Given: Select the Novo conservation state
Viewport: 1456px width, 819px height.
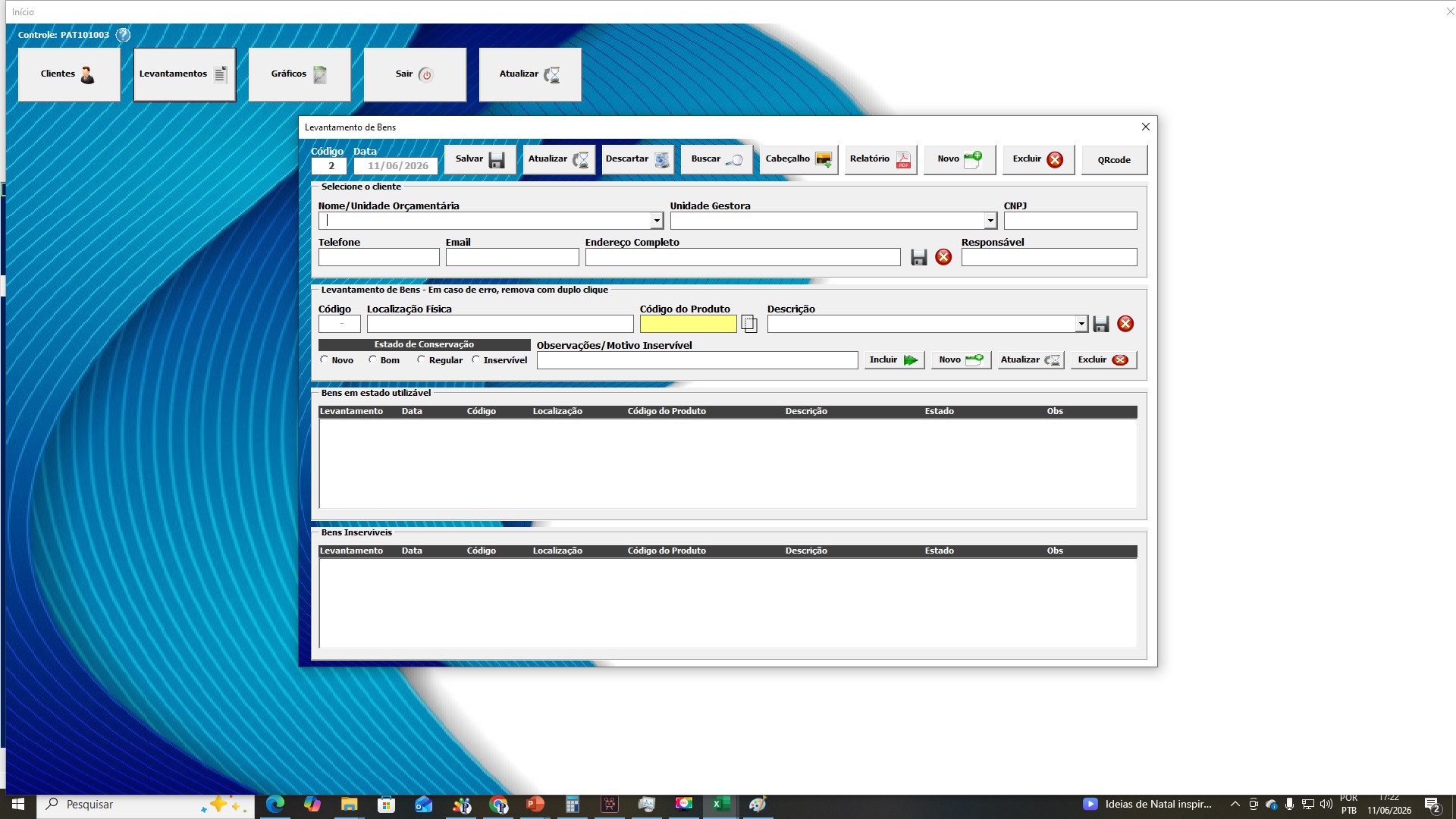Looking at the screenshot, I should [325, 360].
